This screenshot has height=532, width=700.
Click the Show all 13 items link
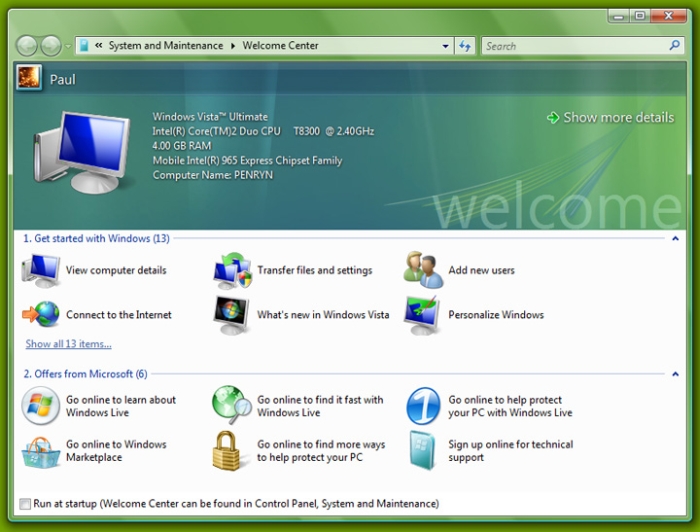[68, 344]
